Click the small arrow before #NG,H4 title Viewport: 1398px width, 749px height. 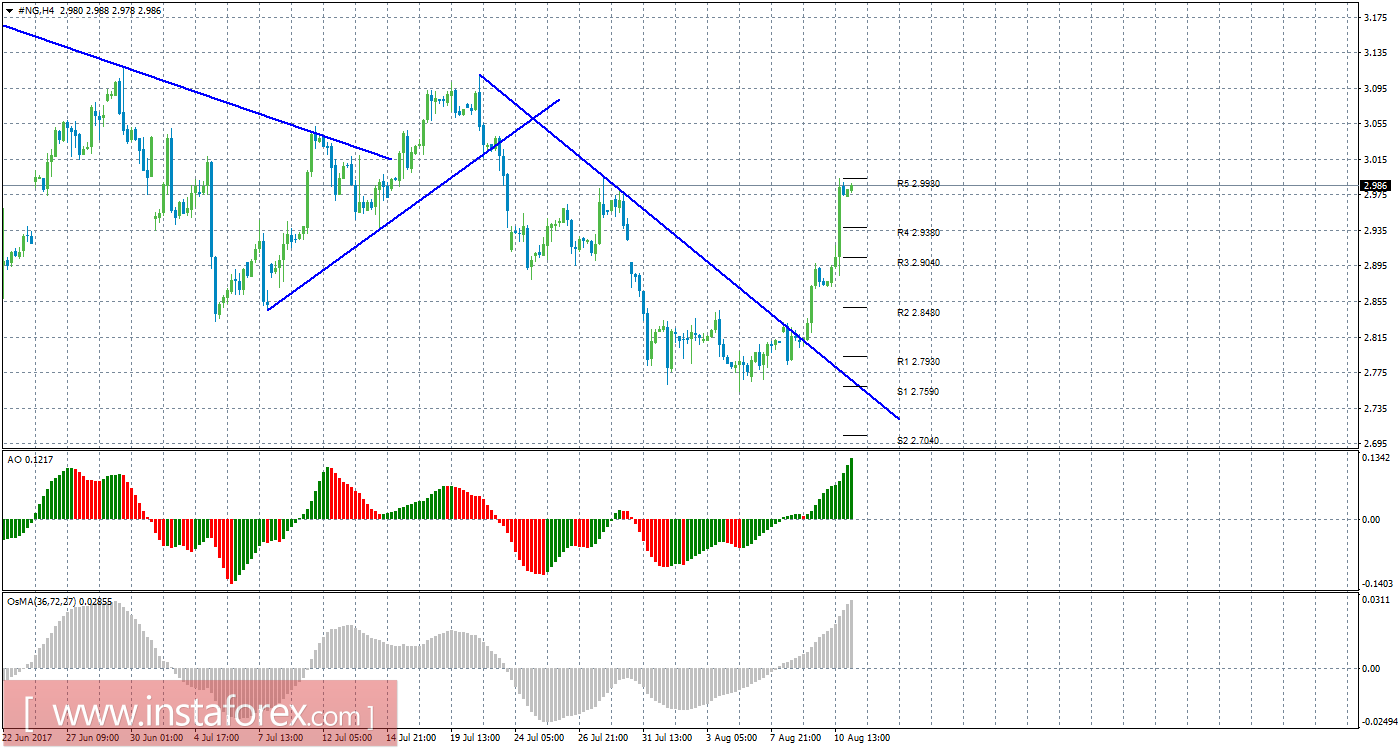coord(9,10)
